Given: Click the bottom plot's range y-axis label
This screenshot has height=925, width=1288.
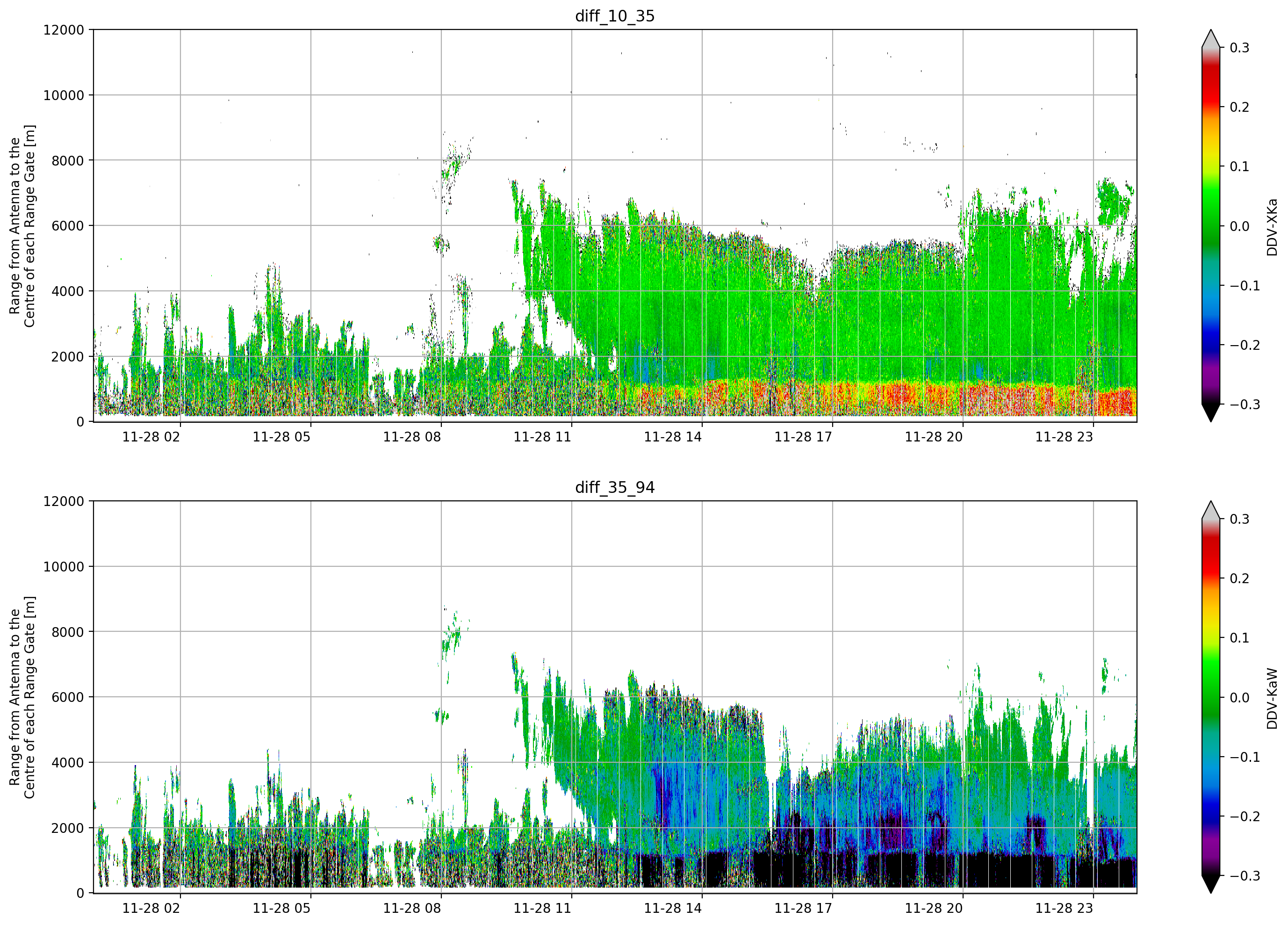Looking at the screenshot, I should point(22,697).
